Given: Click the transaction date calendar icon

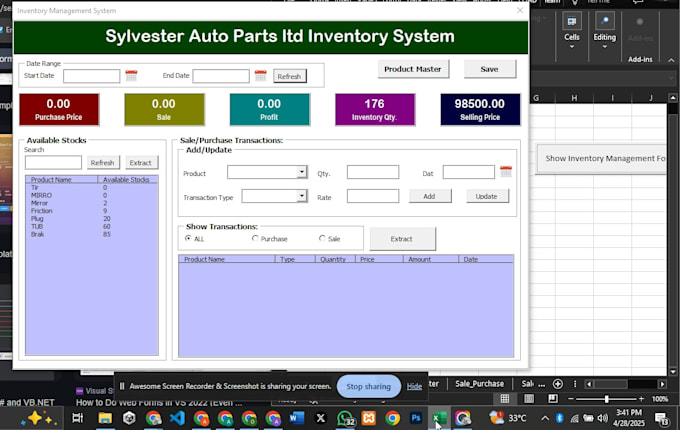Looking at the screenshot, I should coord(506,171).
